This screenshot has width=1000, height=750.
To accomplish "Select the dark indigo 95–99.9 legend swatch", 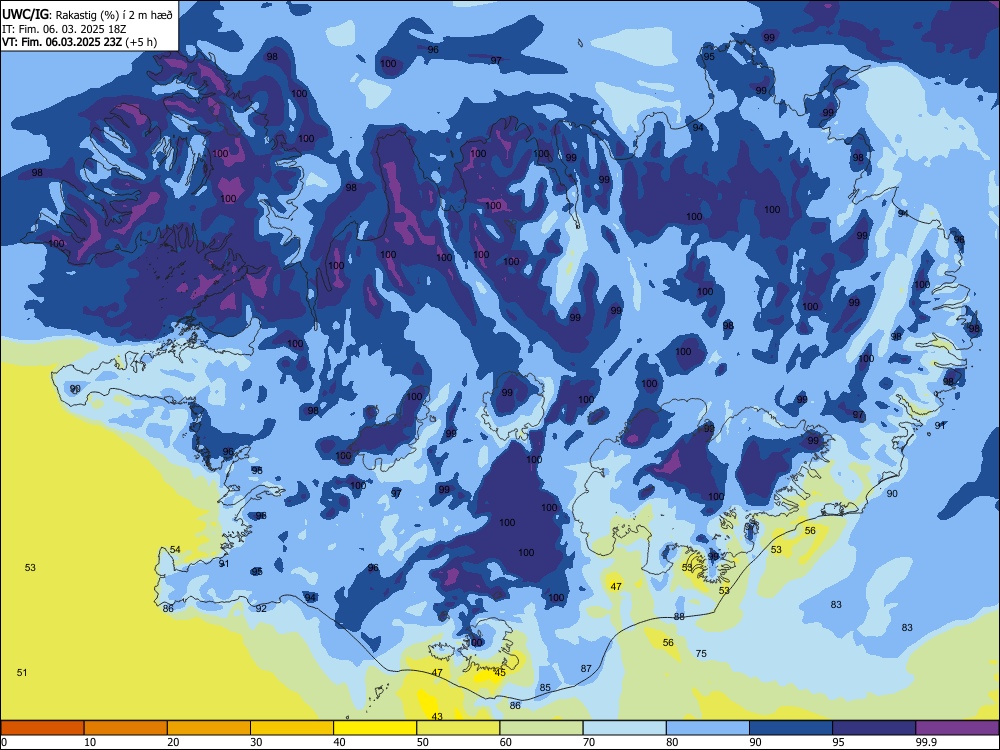I will tap(874, 728).
